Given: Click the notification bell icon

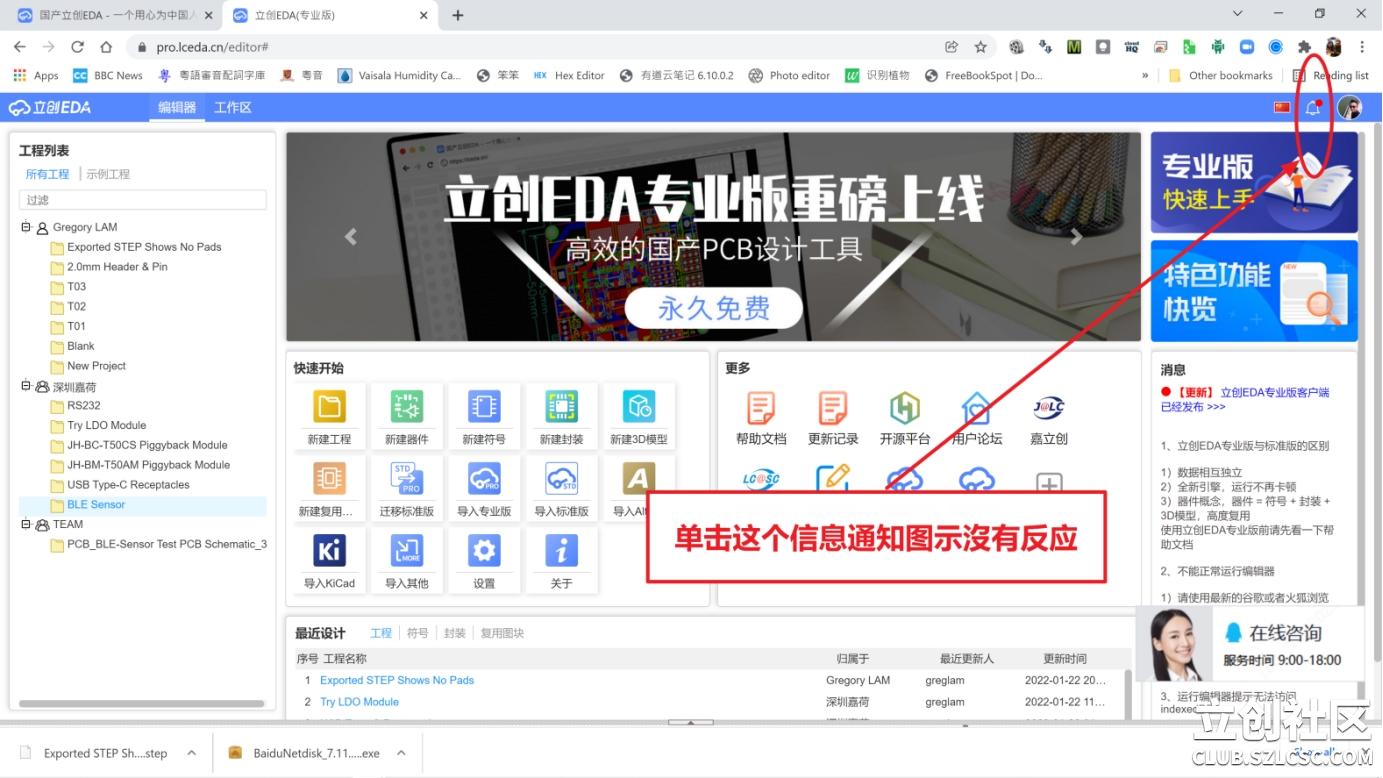Looking at the screenshot, I should (1313, 107).
